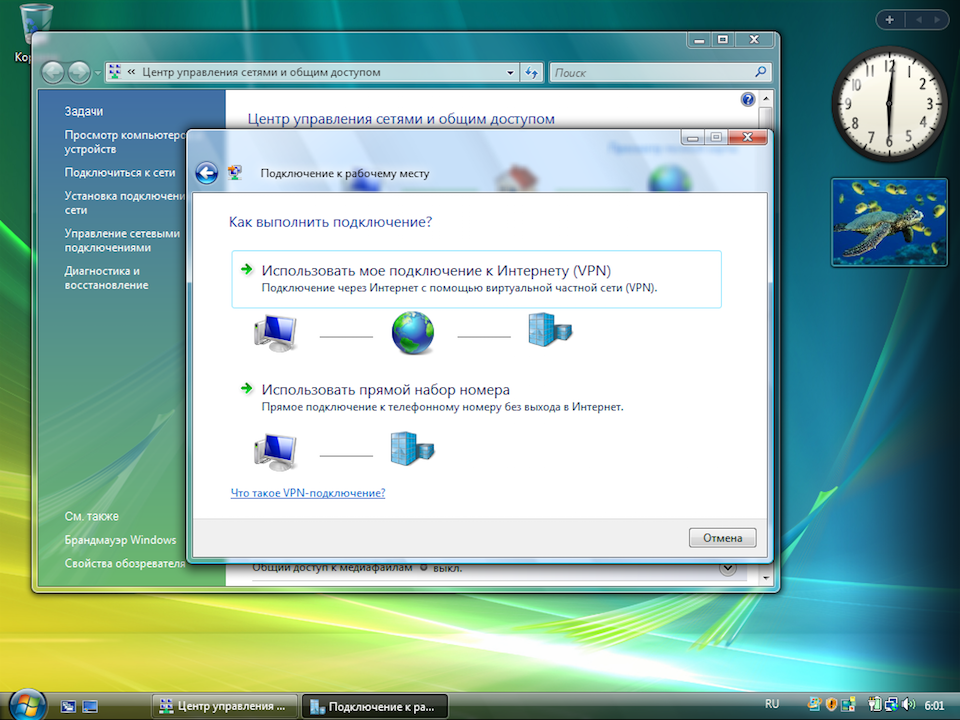This screenshot has height=720, width=960.
Task: Click the 'См. также' heading in sidebar
Action: [x=92, y=516]
